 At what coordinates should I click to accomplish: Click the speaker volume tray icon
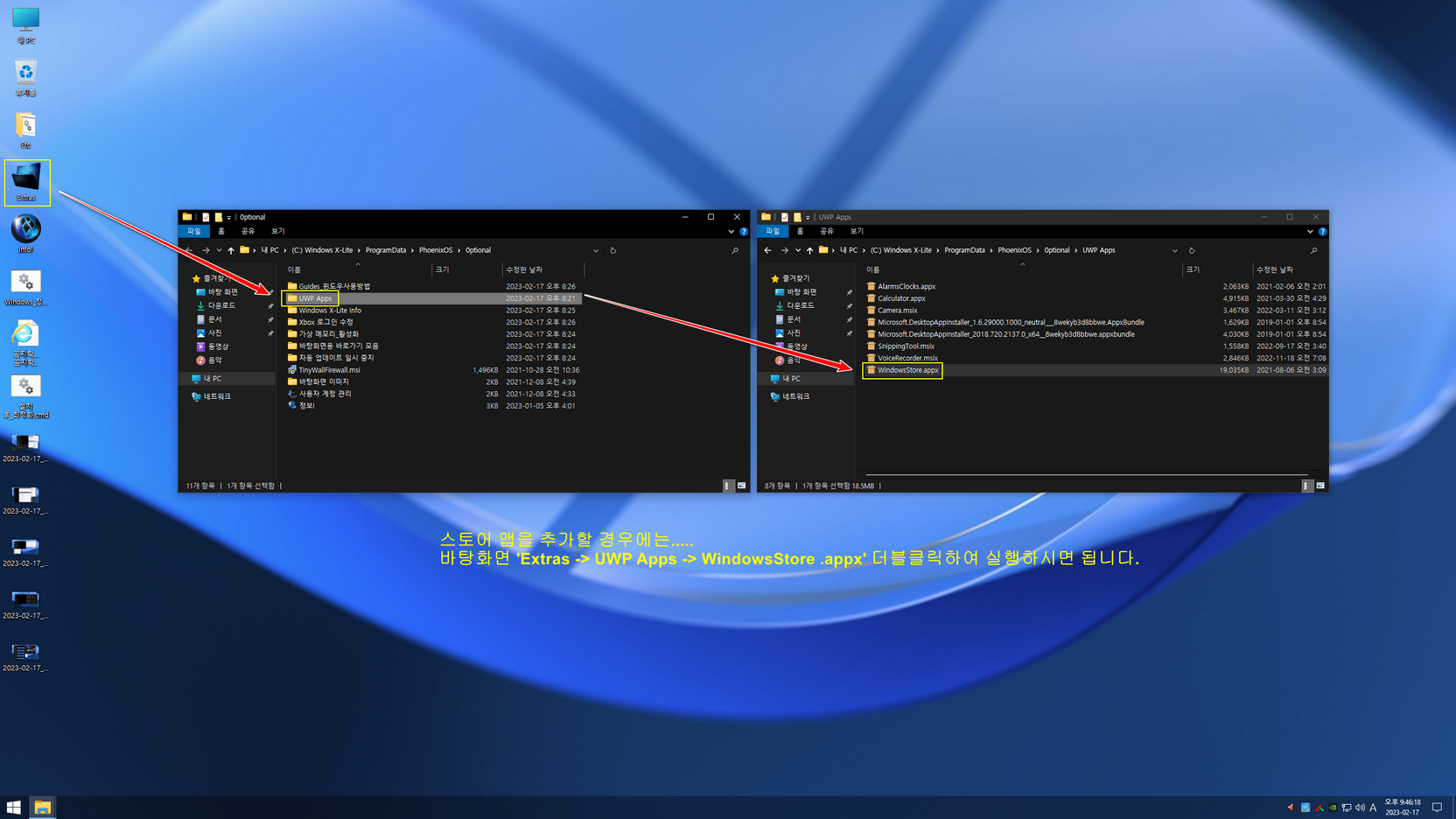tap(1360, 808)
